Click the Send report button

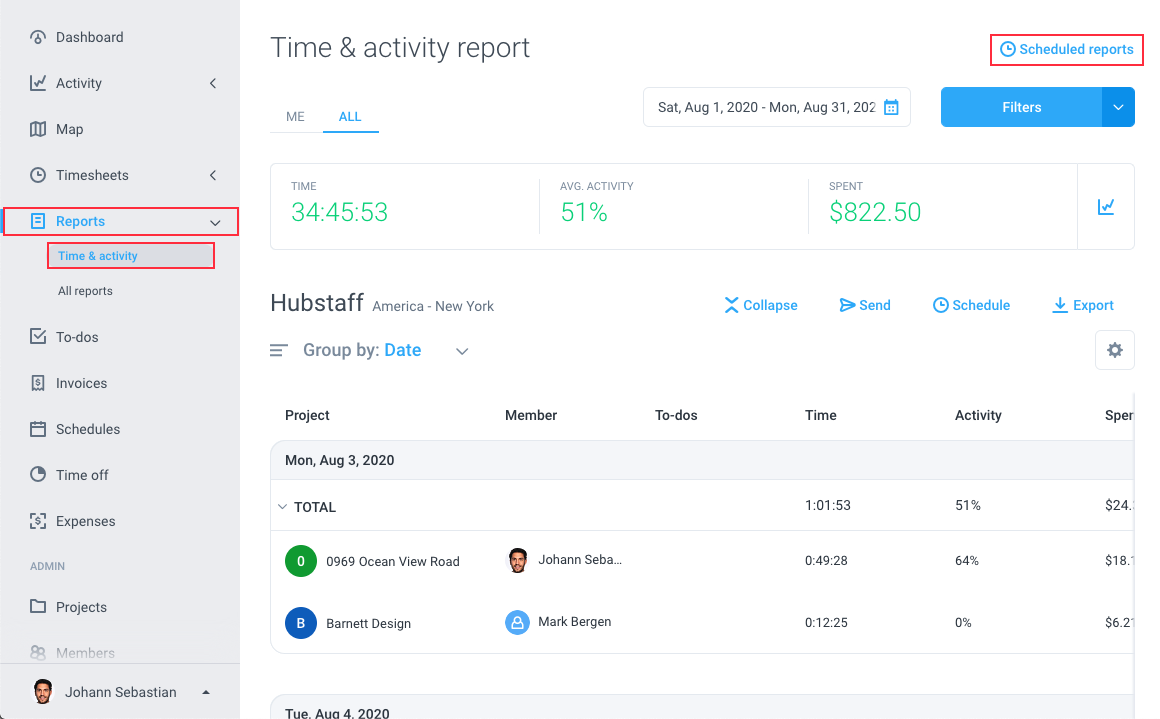pyautogui.click(x=865, y=305)
